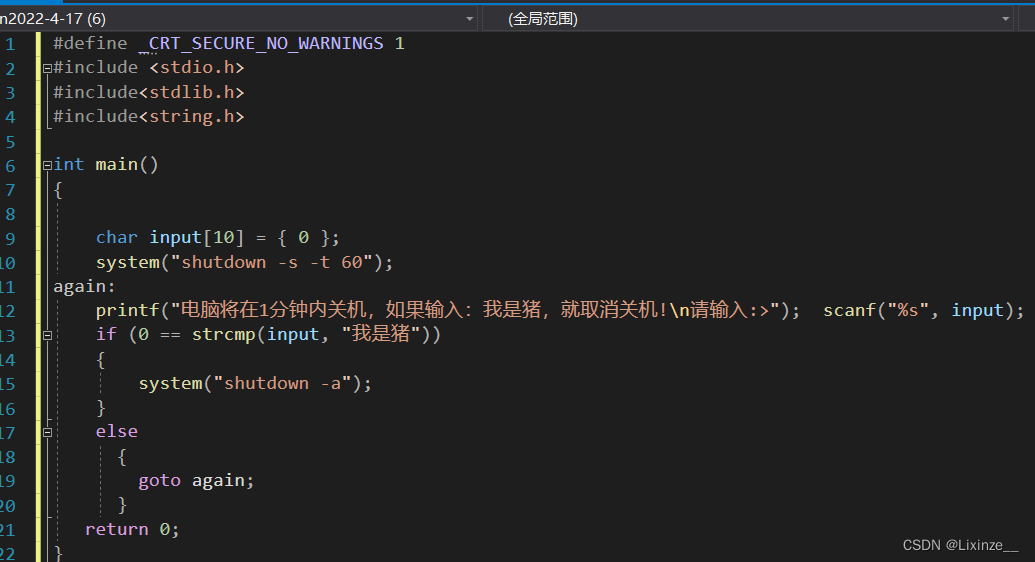Collapse the int main() function fold

coord(47,165)
